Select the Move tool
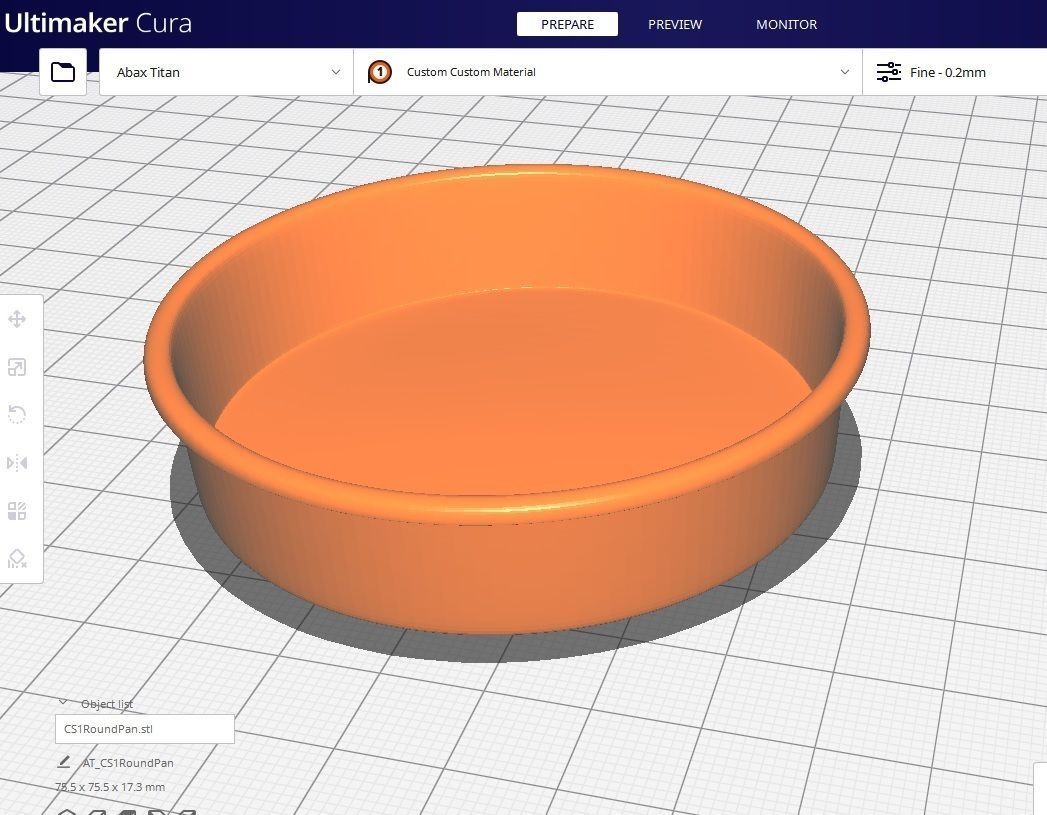 click(x=17, y=319)
